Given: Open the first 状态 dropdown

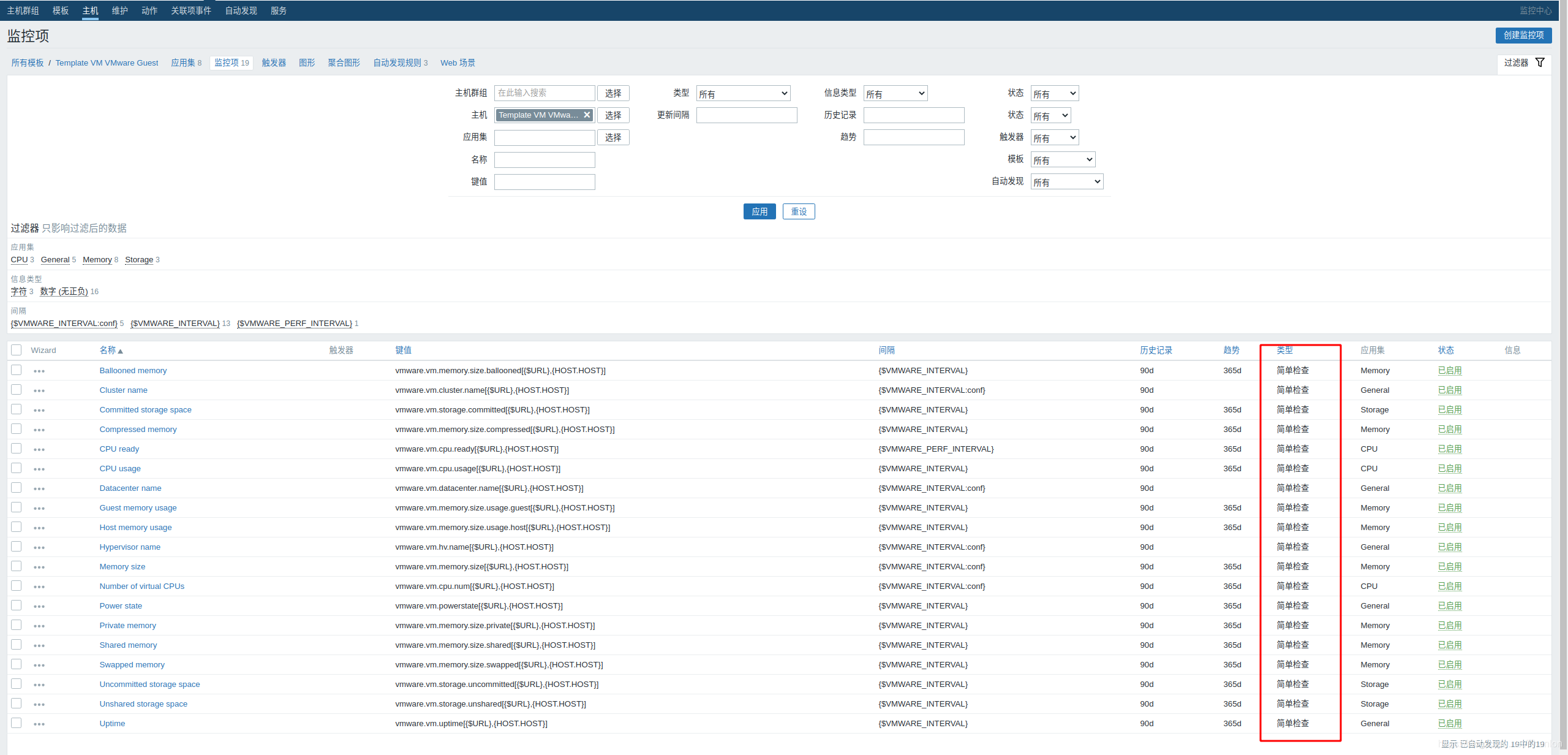Looking at the screenshot, I should pyautogui.click(x=1055, y=93).
